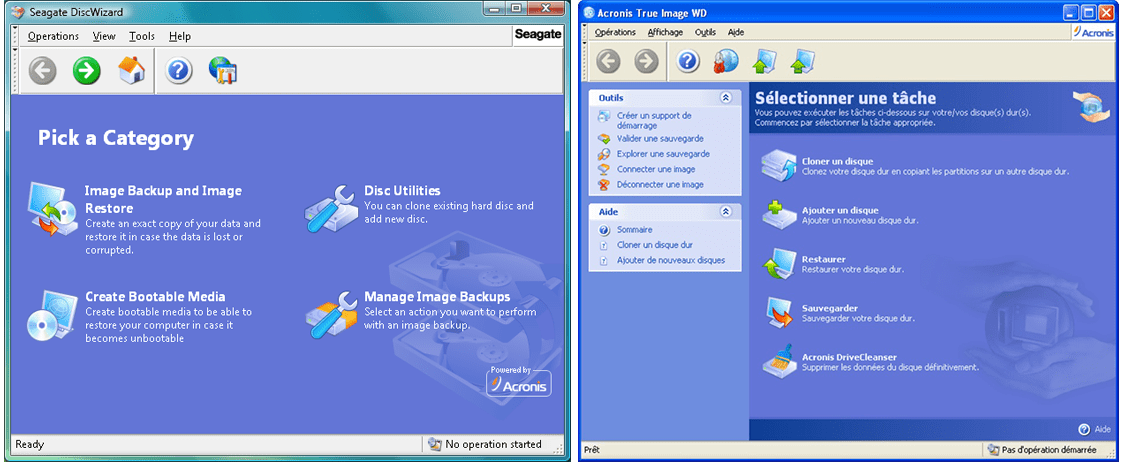Image resolution: width=1123 pixels, height=462 pixels.
Task: Go back in Seagate DiscWizard toolbar
Action: [x=43, y=70]
